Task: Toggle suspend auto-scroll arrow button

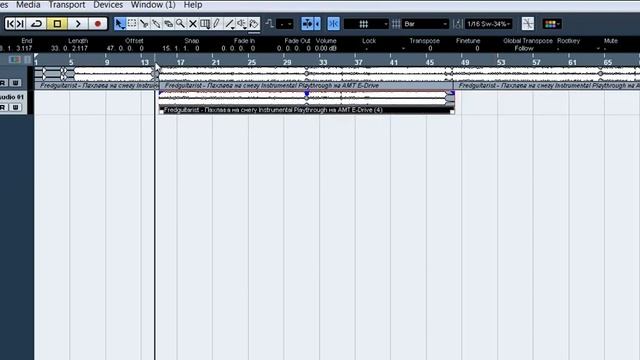Action: (x=318, y=24)
